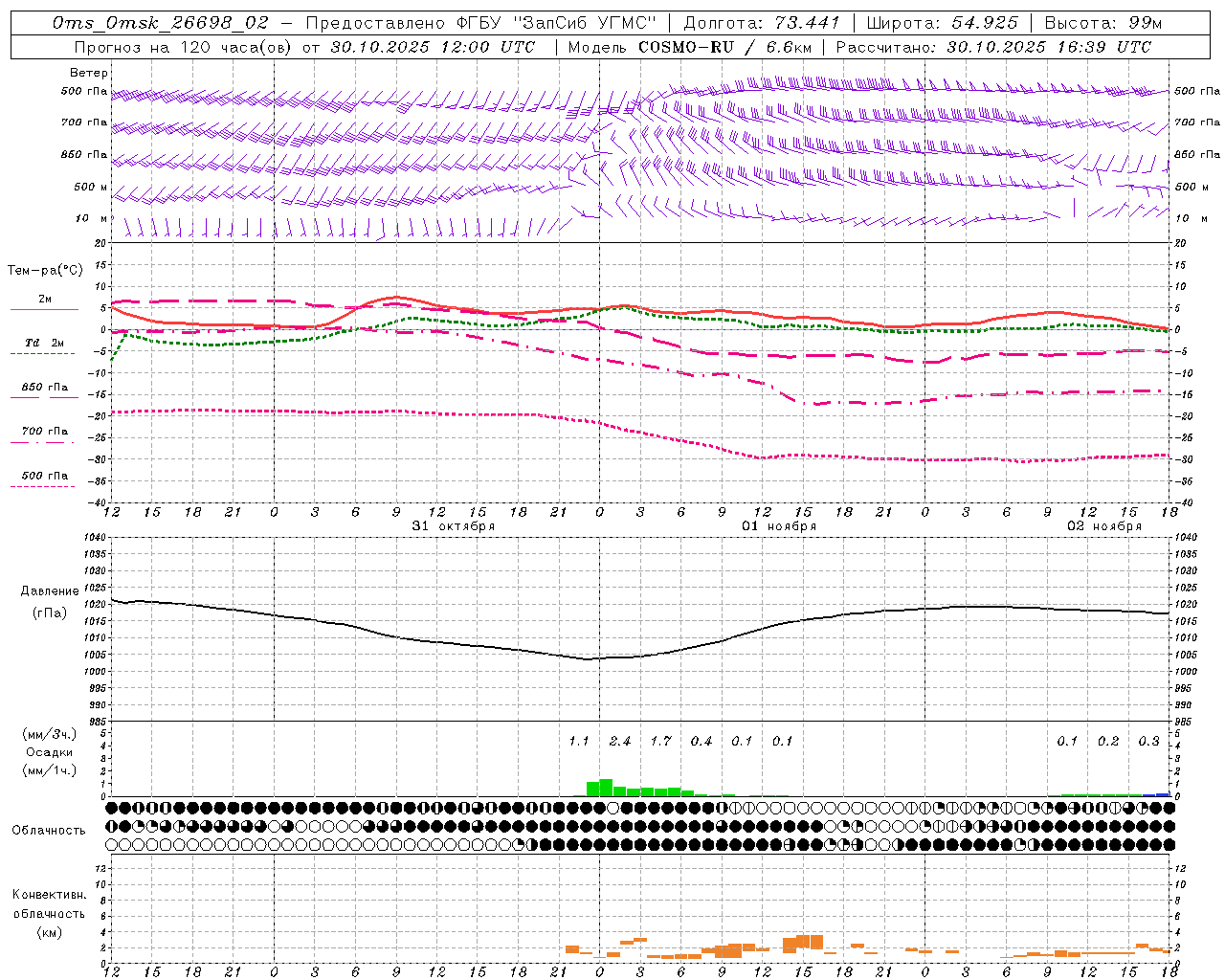The height and width of the screenshot is (980, 1225).
Task: Click the dashed line sample under Td 2м
Action: point(42,353)
